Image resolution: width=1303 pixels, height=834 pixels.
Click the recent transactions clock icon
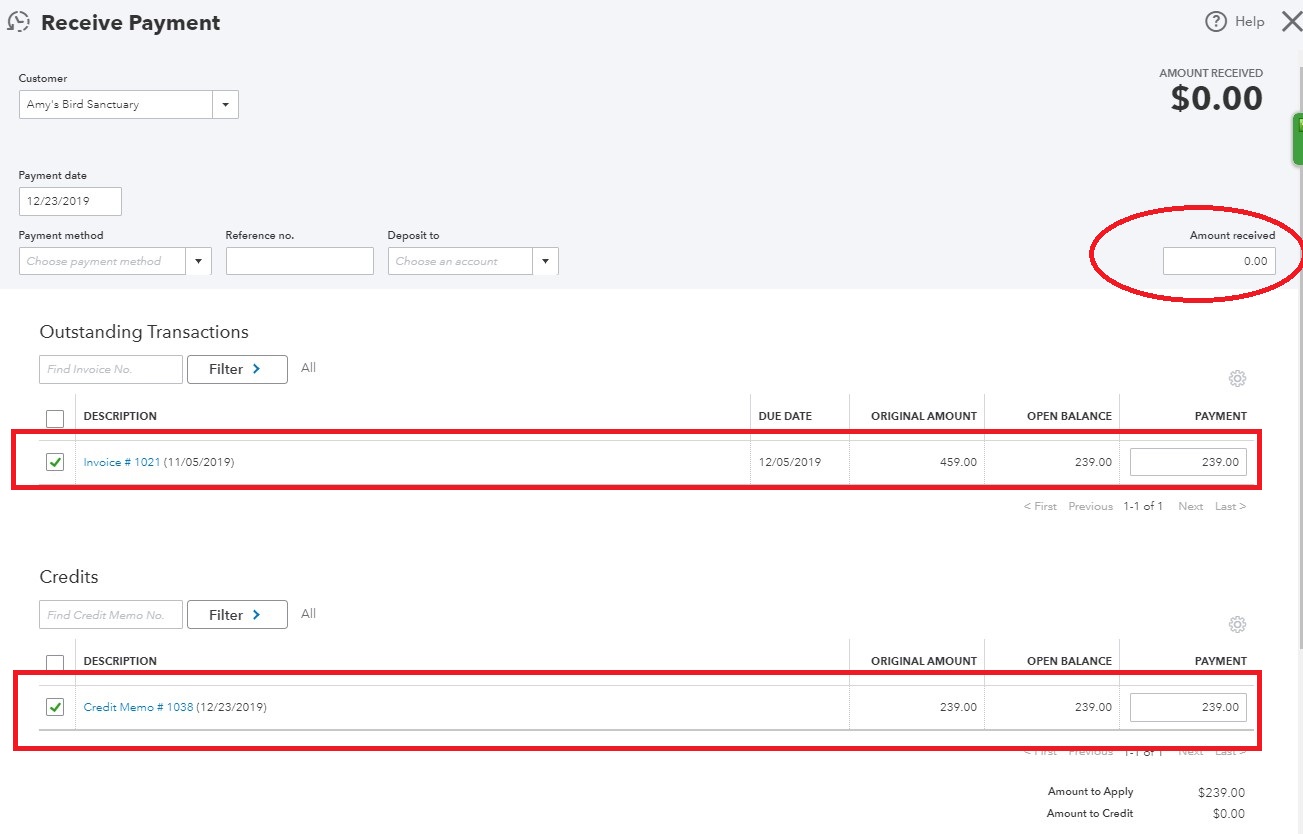(x=18, y=20)
